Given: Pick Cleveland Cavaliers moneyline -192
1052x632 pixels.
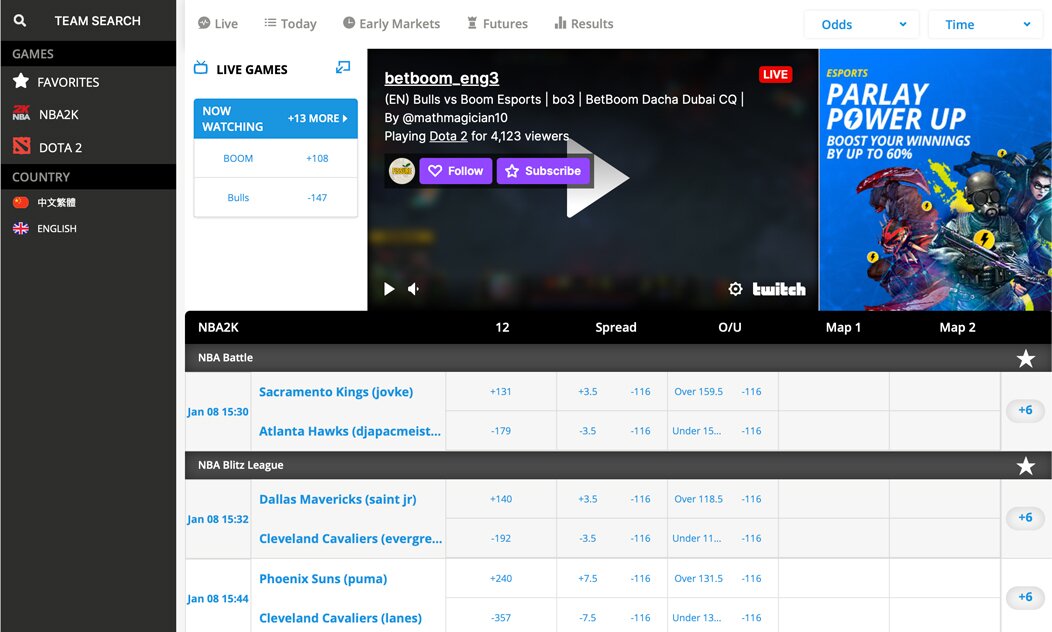Looking at the screenshot, I should [501, 538].
